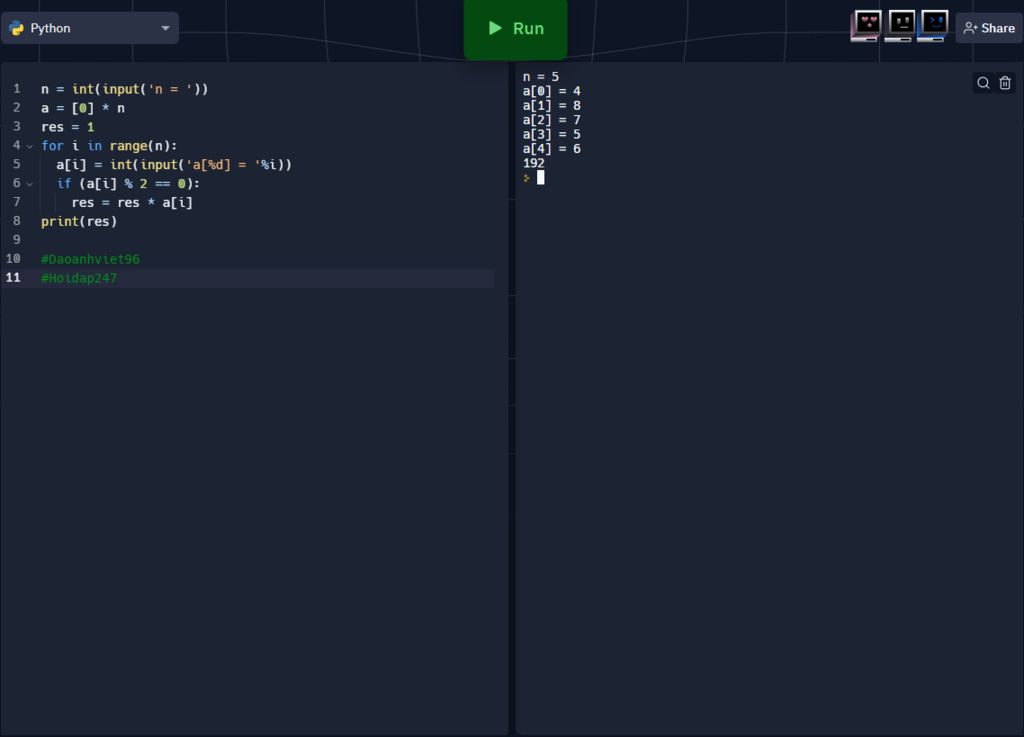This screenshot has width=1024, height=737.
Task: Click the add-person icon beside Share
Action: pos(970,28)
